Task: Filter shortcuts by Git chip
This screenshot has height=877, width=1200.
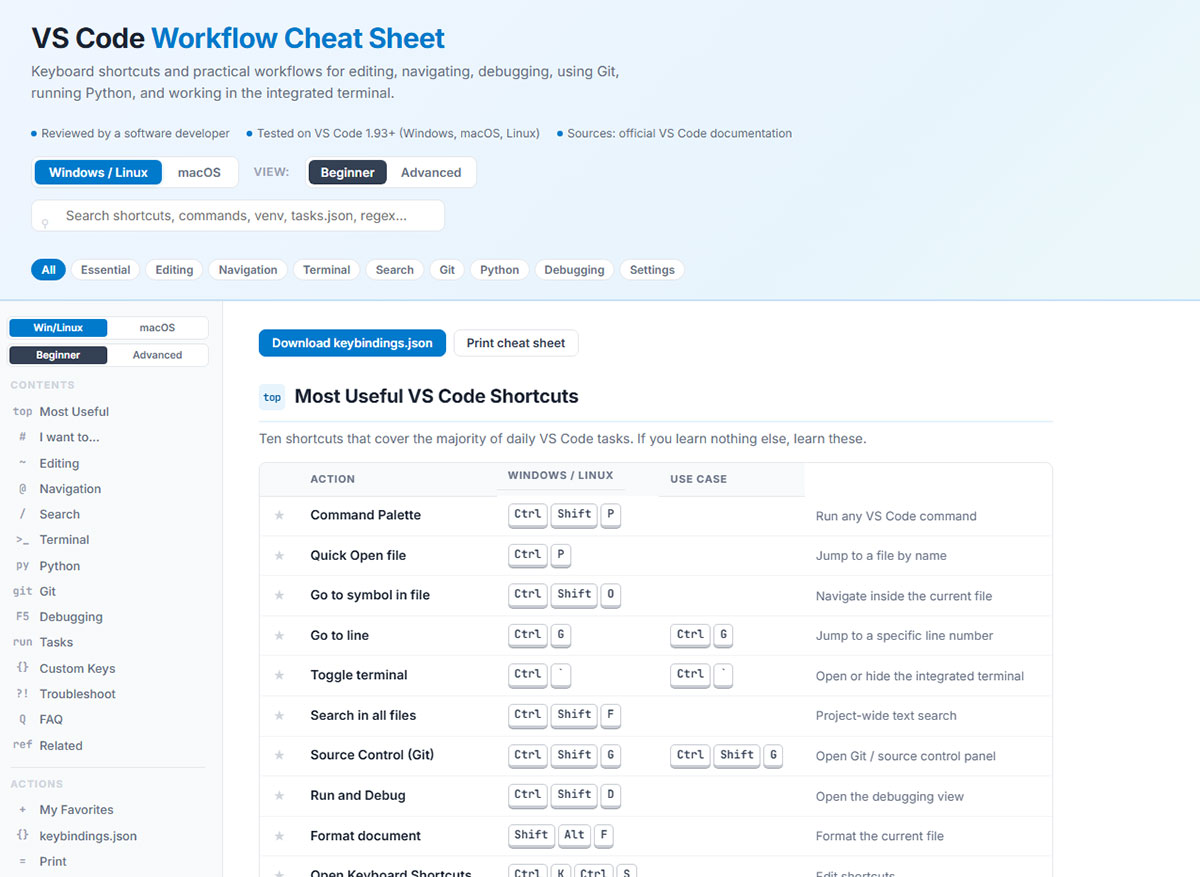Action: pyautogui.click(x=447, y=270)
